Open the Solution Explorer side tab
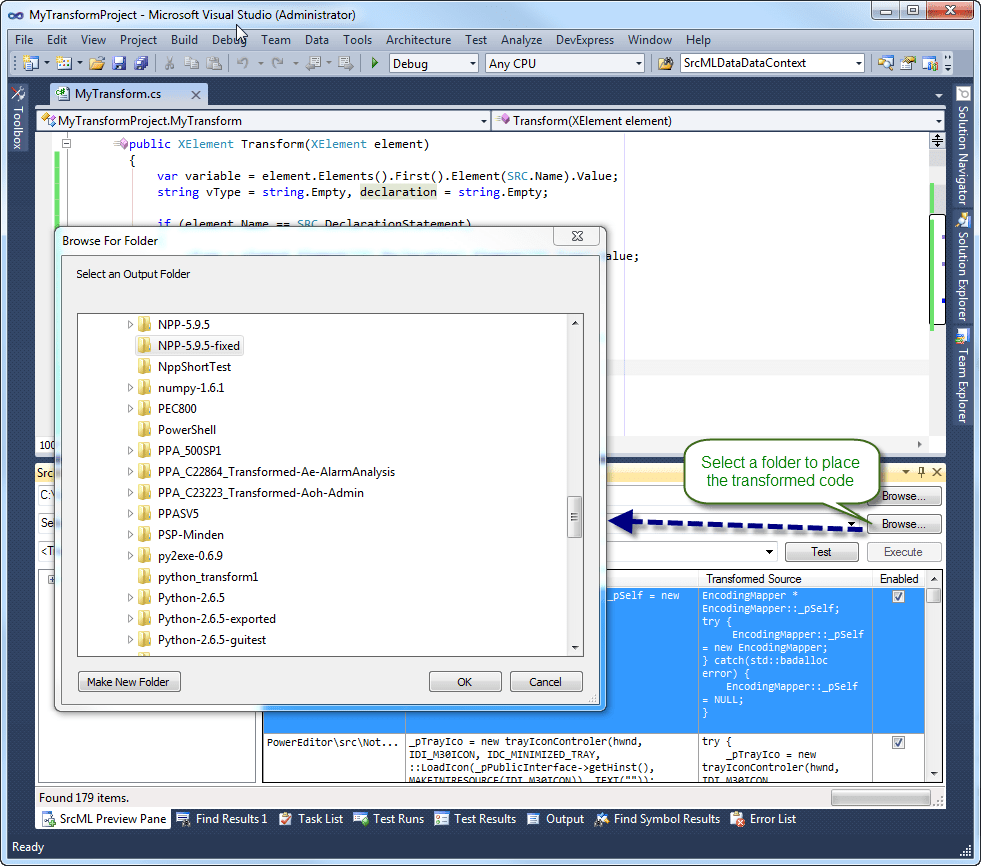The width and height of the screenshot is (981, 866). 963,267
